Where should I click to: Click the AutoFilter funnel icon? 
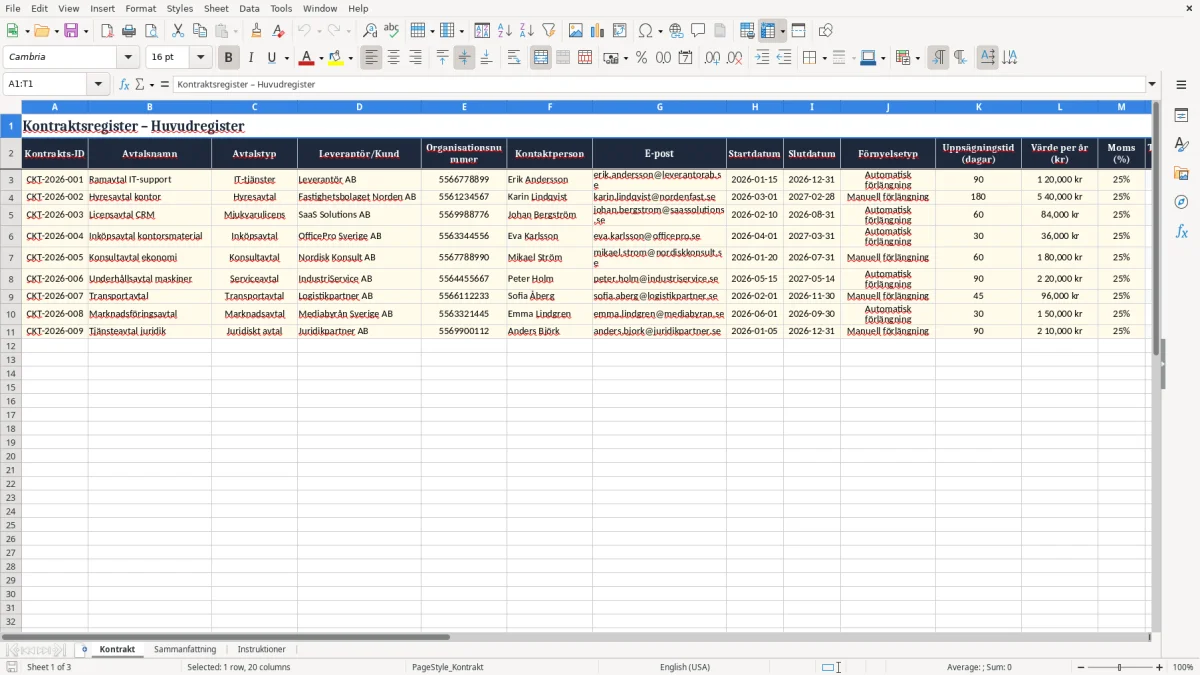pos(549,31)
